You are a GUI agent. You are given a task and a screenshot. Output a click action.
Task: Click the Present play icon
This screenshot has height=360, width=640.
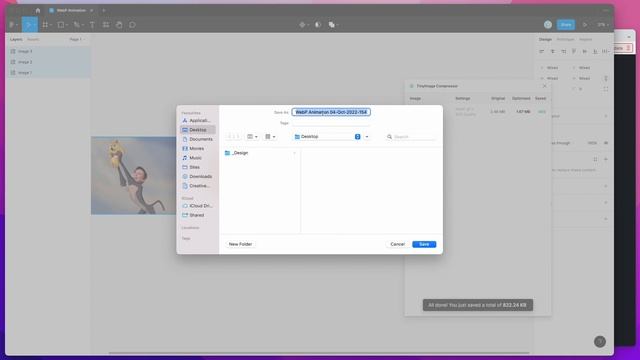pos(585,25)
